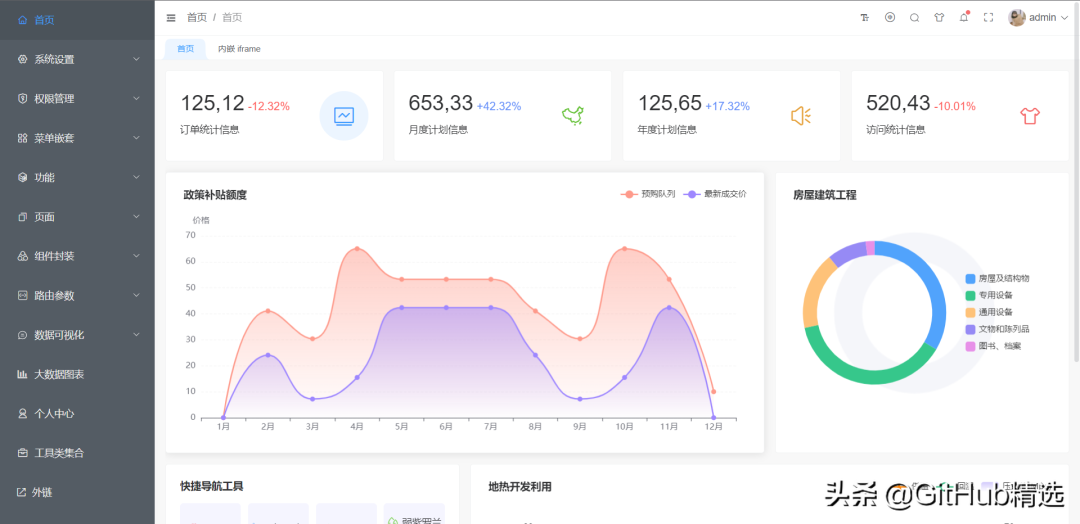Screen dimensions: 1080x524
Task: Select 大数据图表 in the sidebar
Action: [59, 374]
